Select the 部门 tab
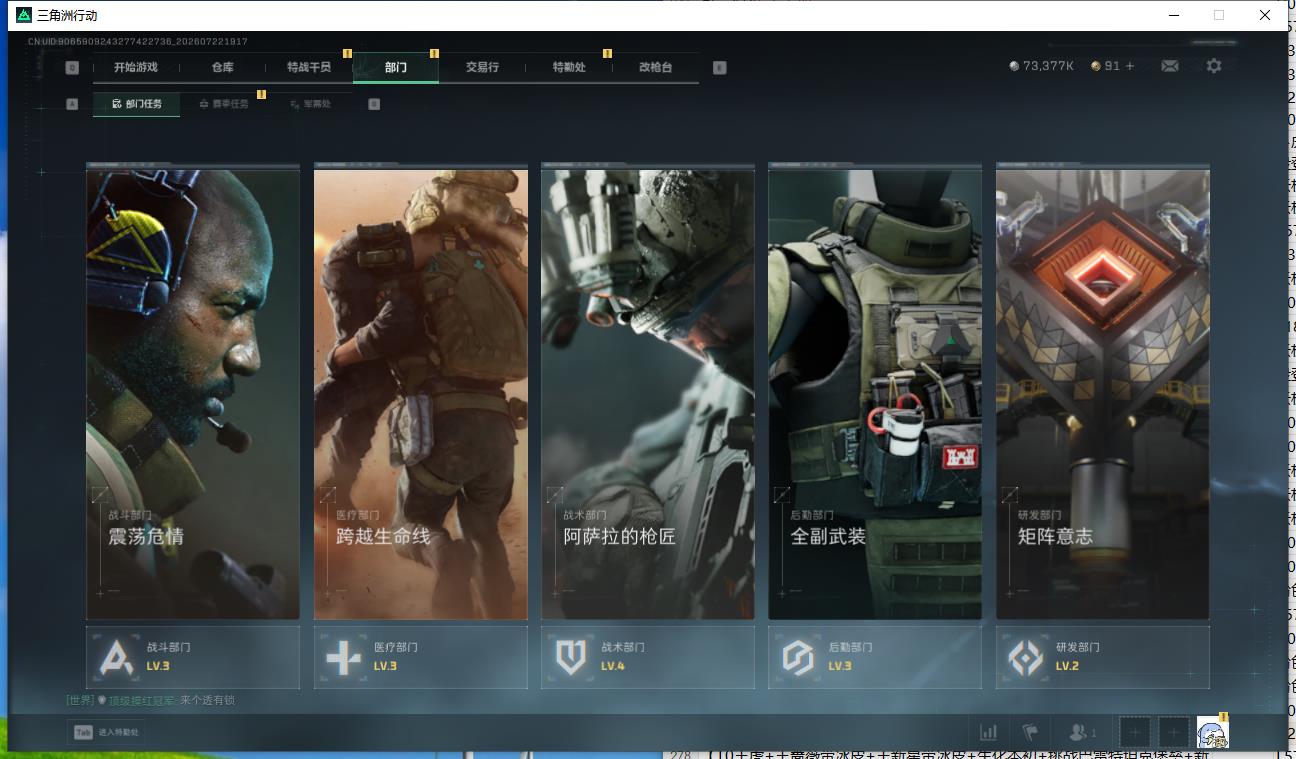Screen dimensions: 1296x759 [396, 67]
